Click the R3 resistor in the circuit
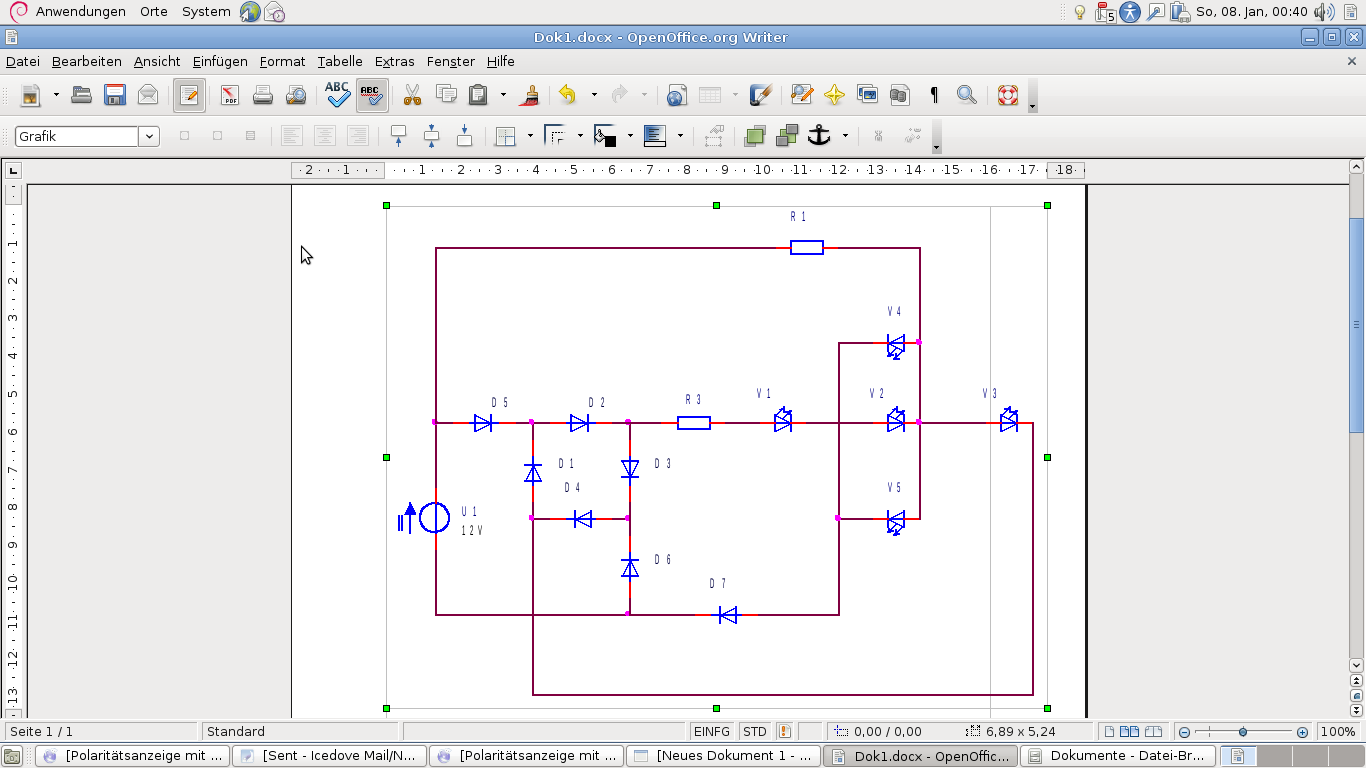Image resolution: width=1366 pixels, height=768 pixels. [694, 423]
